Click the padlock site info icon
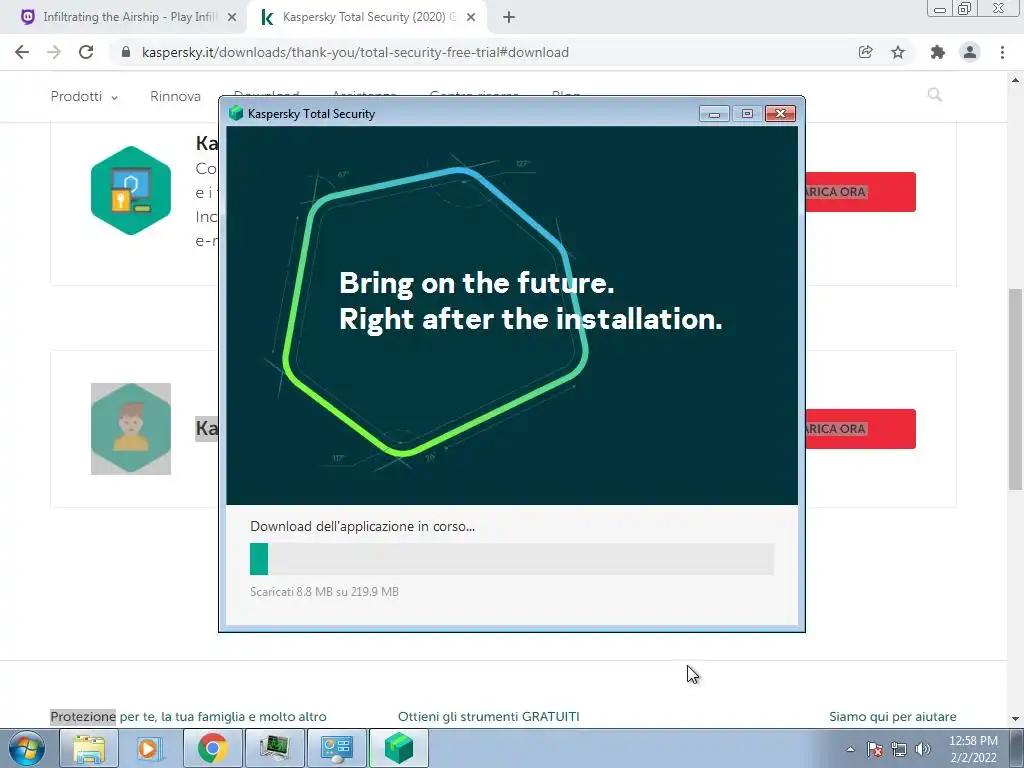This screenshot has width=1024, height=768. 126,52
